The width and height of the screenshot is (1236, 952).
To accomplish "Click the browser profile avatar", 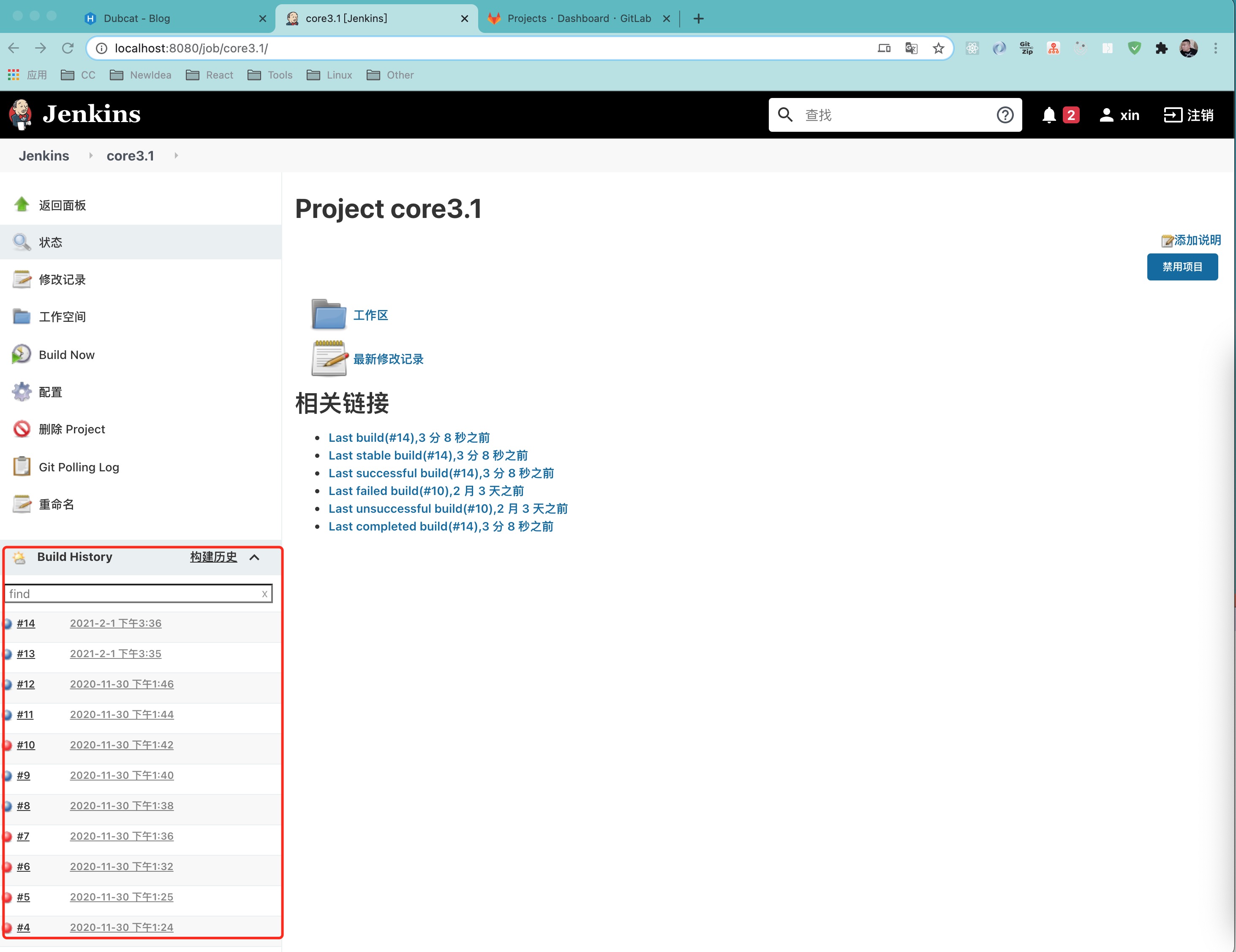I will (1188, 48).
